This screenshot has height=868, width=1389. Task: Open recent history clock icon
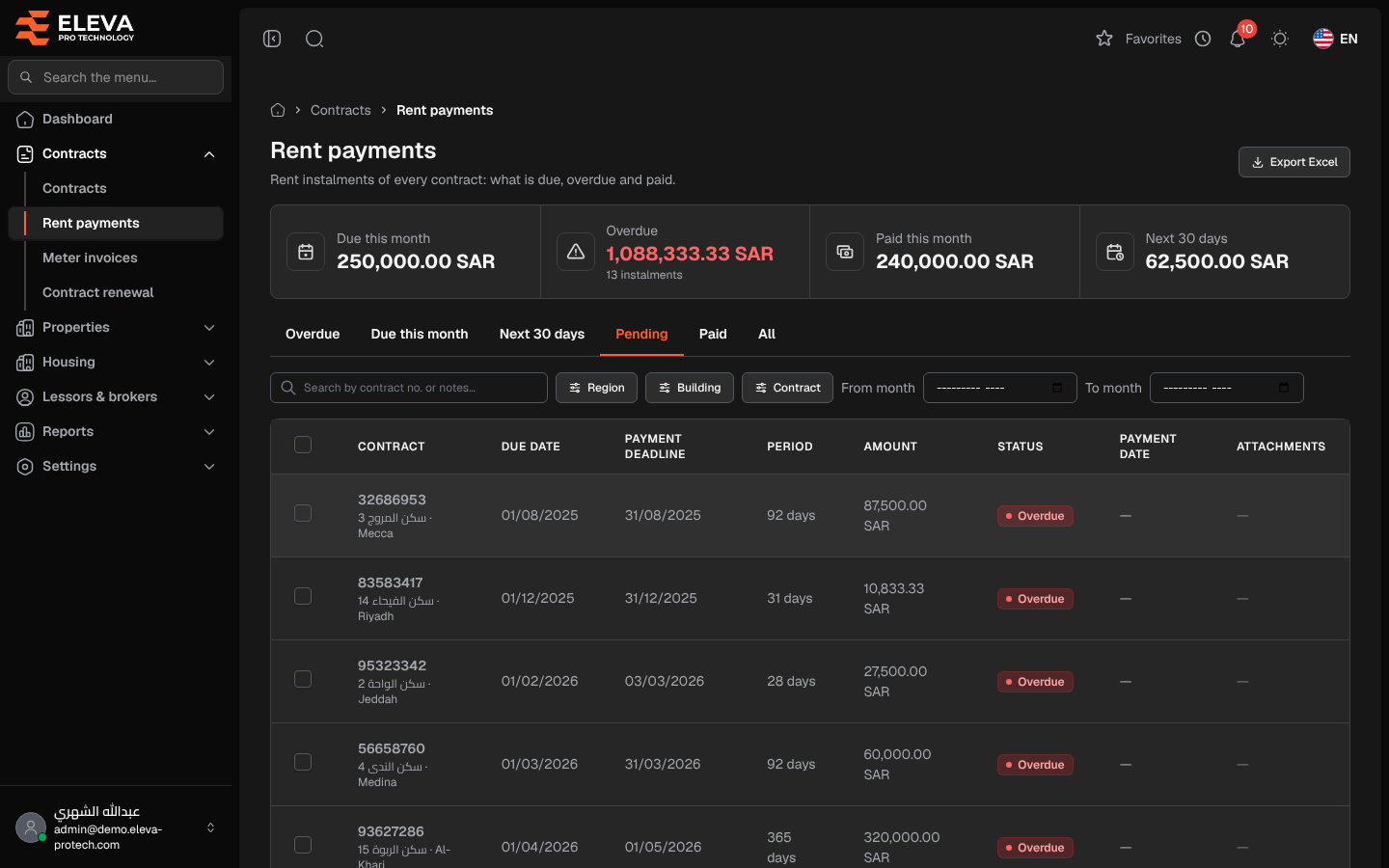[1203, 39]
